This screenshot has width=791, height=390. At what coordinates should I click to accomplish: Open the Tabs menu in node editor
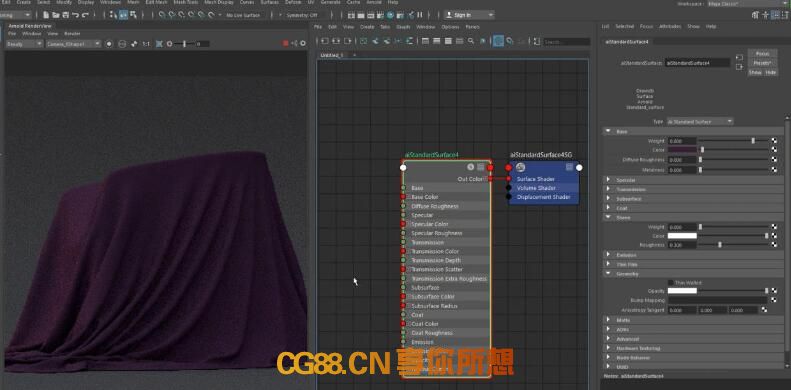click(x=385, y=27)
